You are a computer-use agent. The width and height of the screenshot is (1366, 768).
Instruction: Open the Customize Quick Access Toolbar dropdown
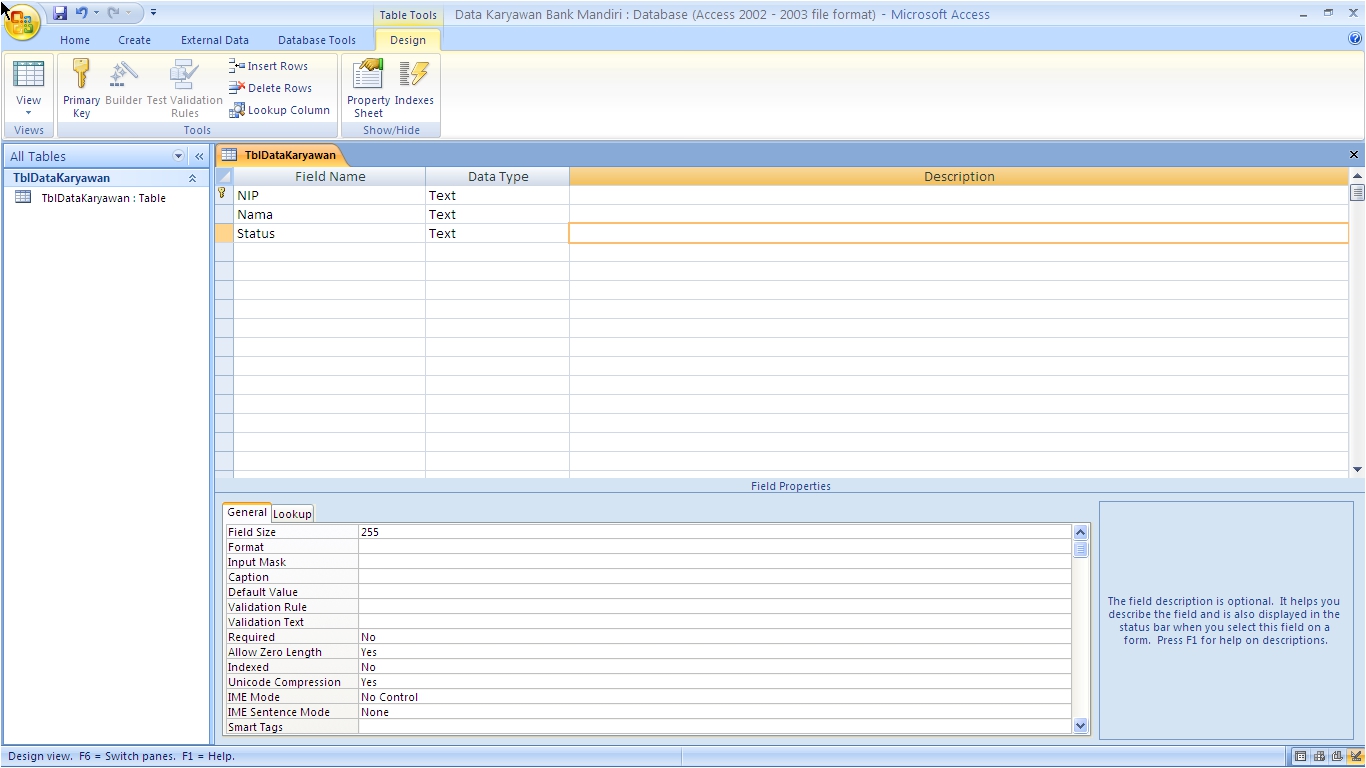[153, 13]
